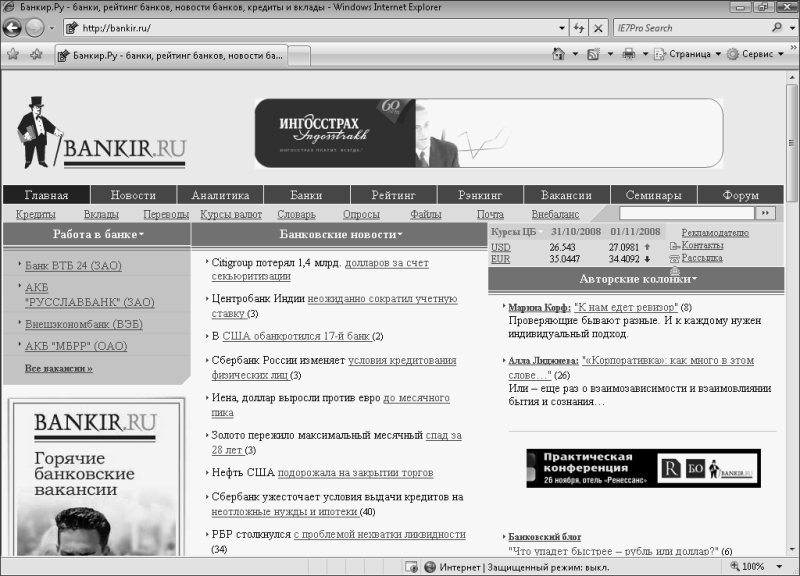Open the Страница menu dropdown
The width and height of the screenshot is (800, 576).
[688, 54]
